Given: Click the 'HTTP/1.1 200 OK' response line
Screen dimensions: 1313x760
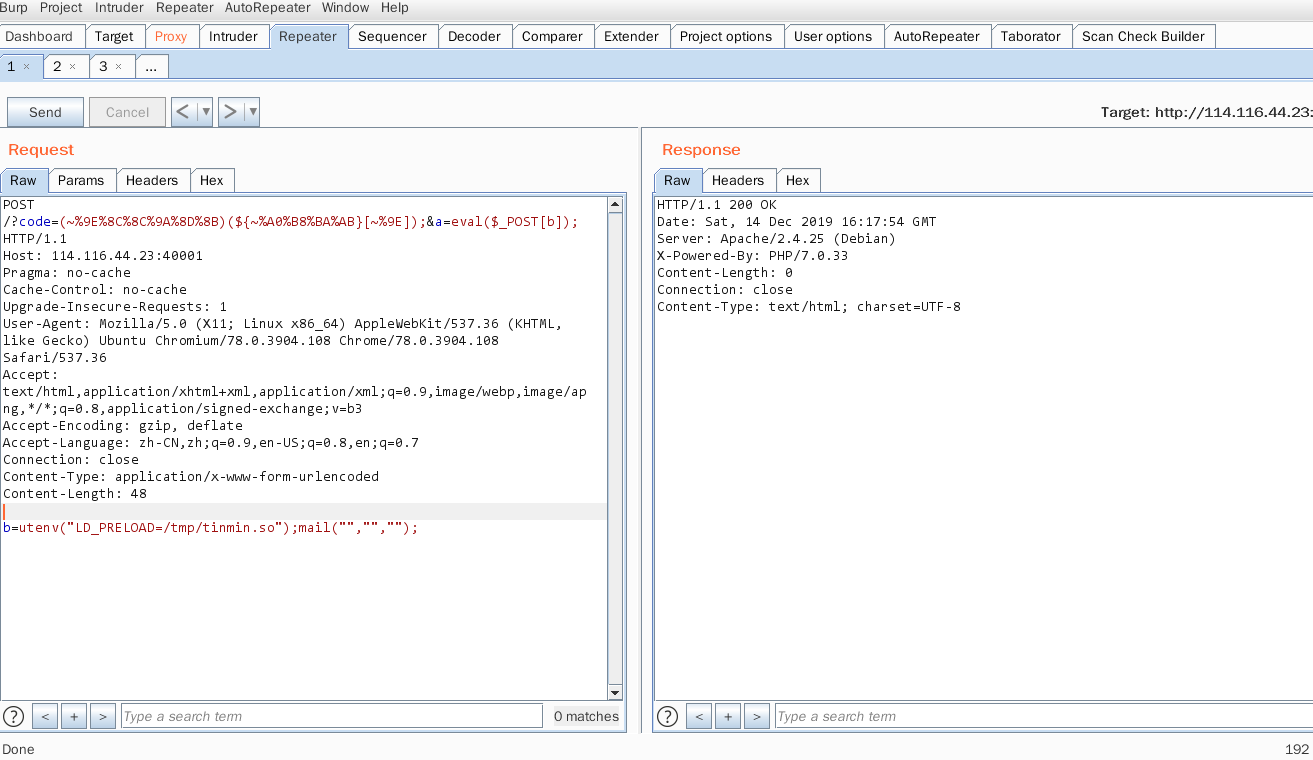Looking at the screenshot, I should [x=717, y=205].
